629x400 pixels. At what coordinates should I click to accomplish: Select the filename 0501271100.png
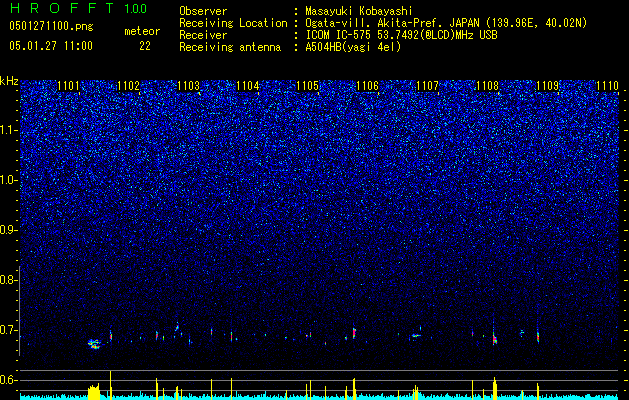[51, 27]
